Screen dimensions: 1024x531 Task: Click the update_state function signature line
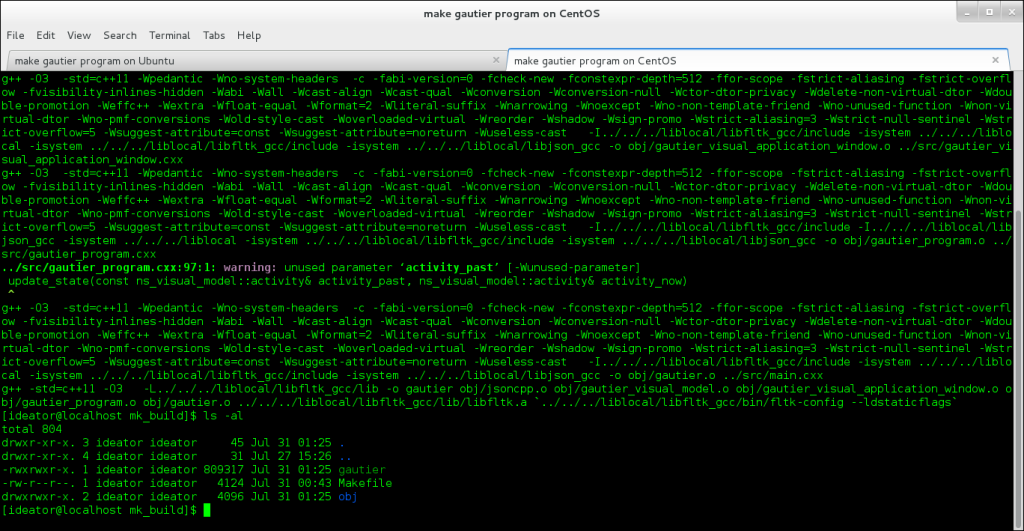pyautogui.click(x=347, y=281)
